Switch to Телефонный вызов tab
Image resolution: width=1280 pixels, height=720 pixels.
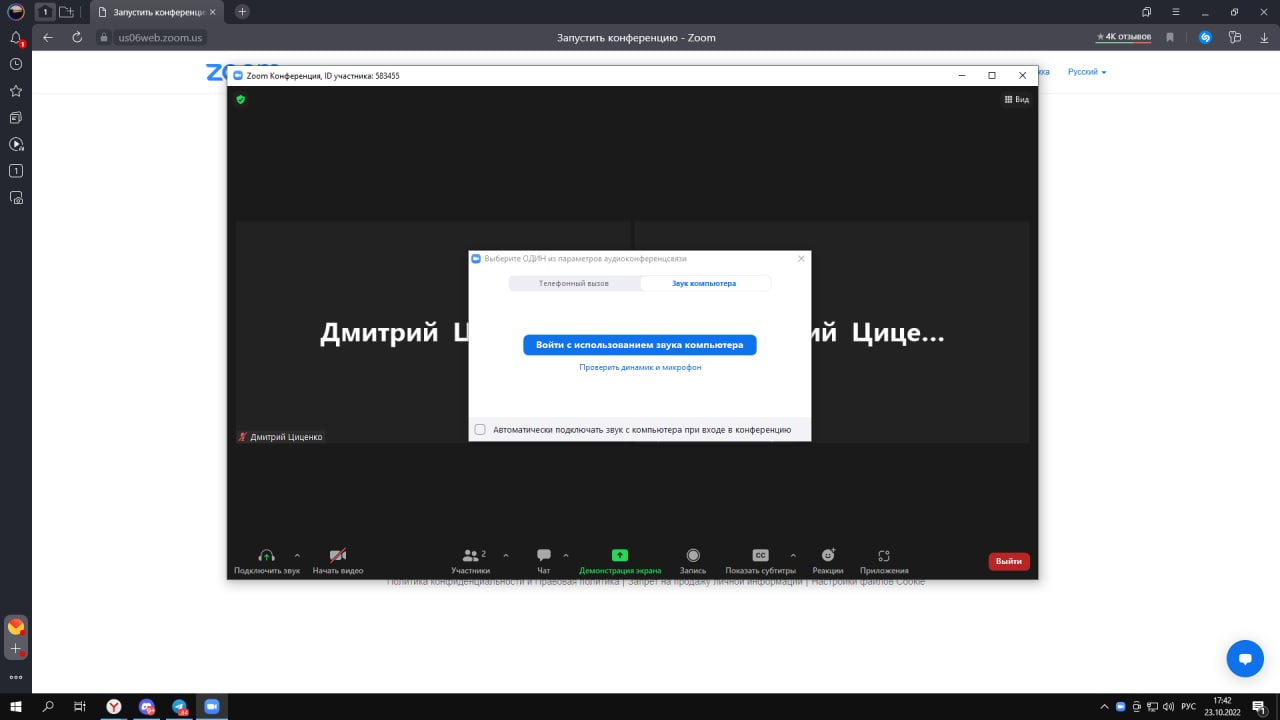click(574, 283)
